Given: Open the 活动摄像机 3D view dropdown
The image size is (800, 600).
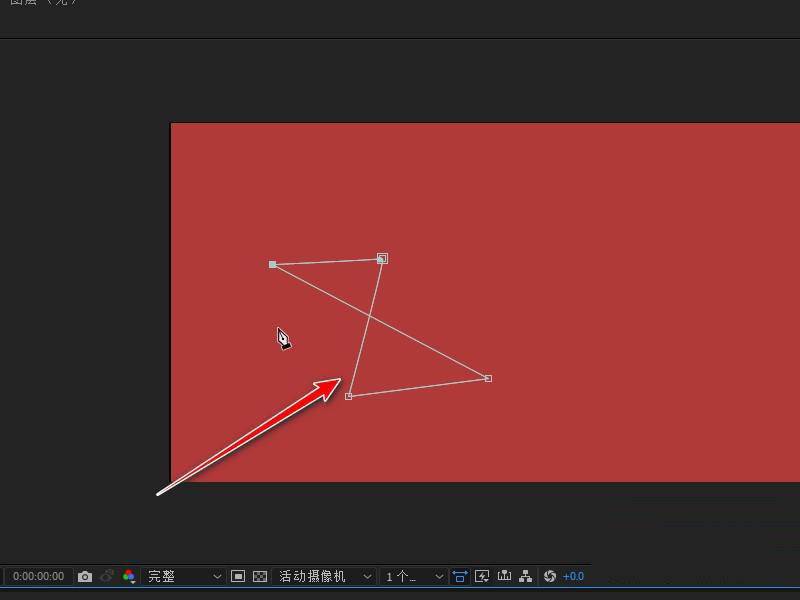Looking at the screenshot, I should click(323, 577).
